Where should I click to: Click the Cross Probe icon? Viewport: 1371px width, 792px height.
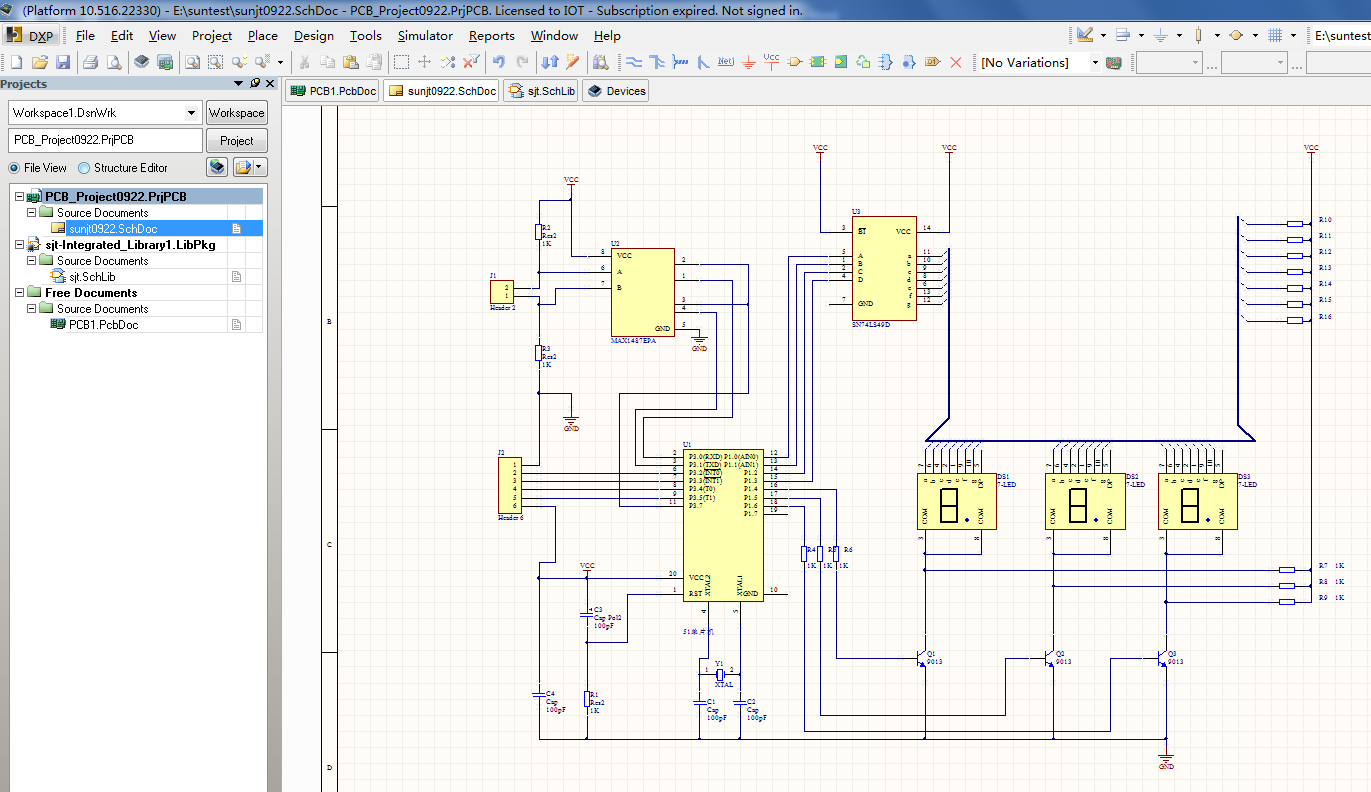pos(572,62)
